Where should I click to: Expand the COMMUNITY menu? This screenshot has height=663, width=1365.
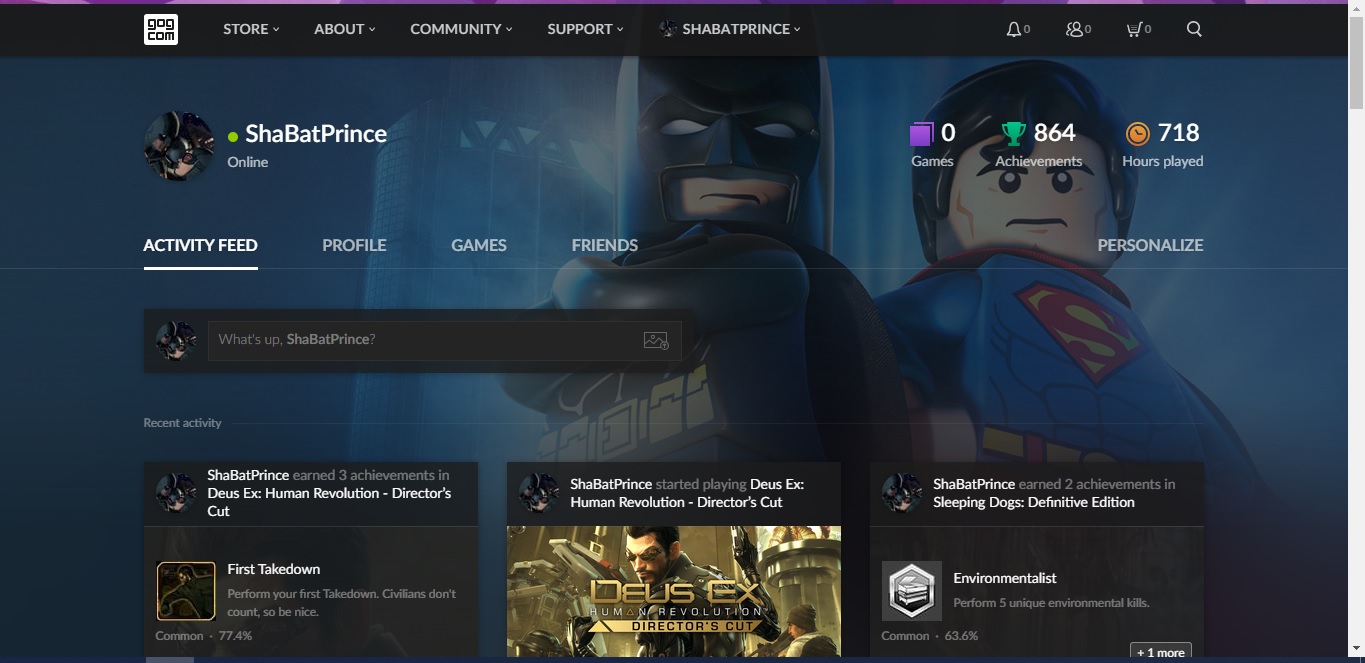tap(461, 29)
